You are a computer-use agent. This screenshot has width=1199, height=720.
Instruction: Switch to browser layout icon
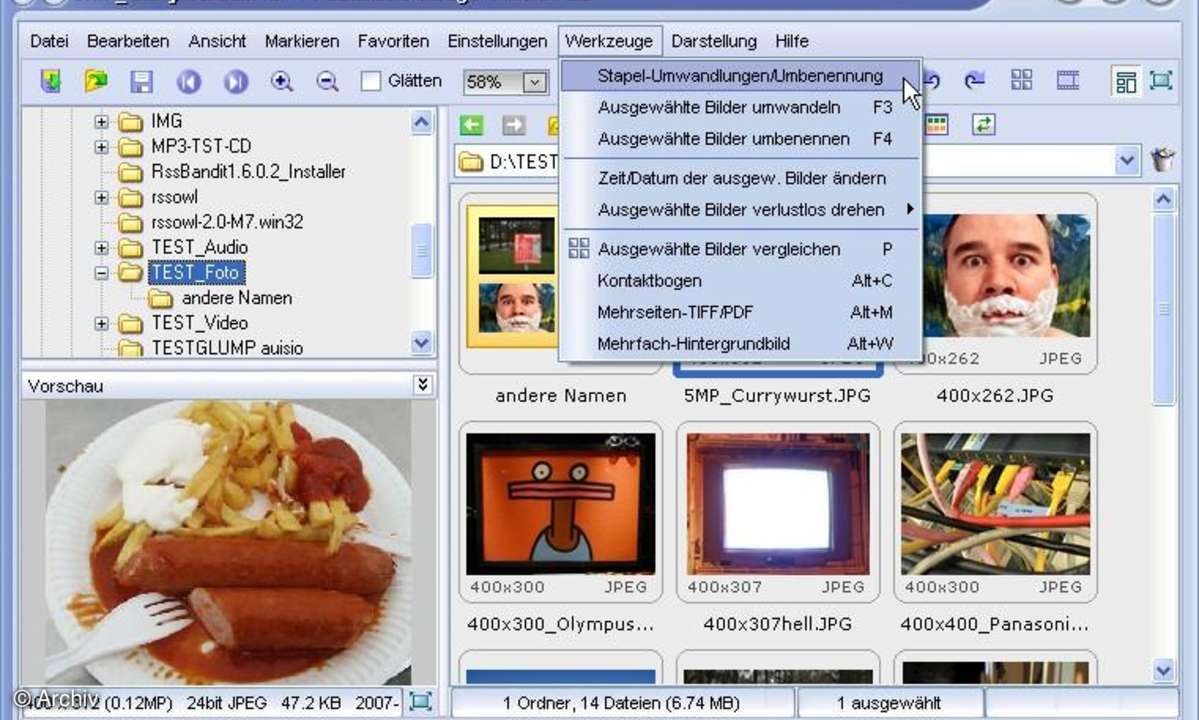click(1126, 80)
